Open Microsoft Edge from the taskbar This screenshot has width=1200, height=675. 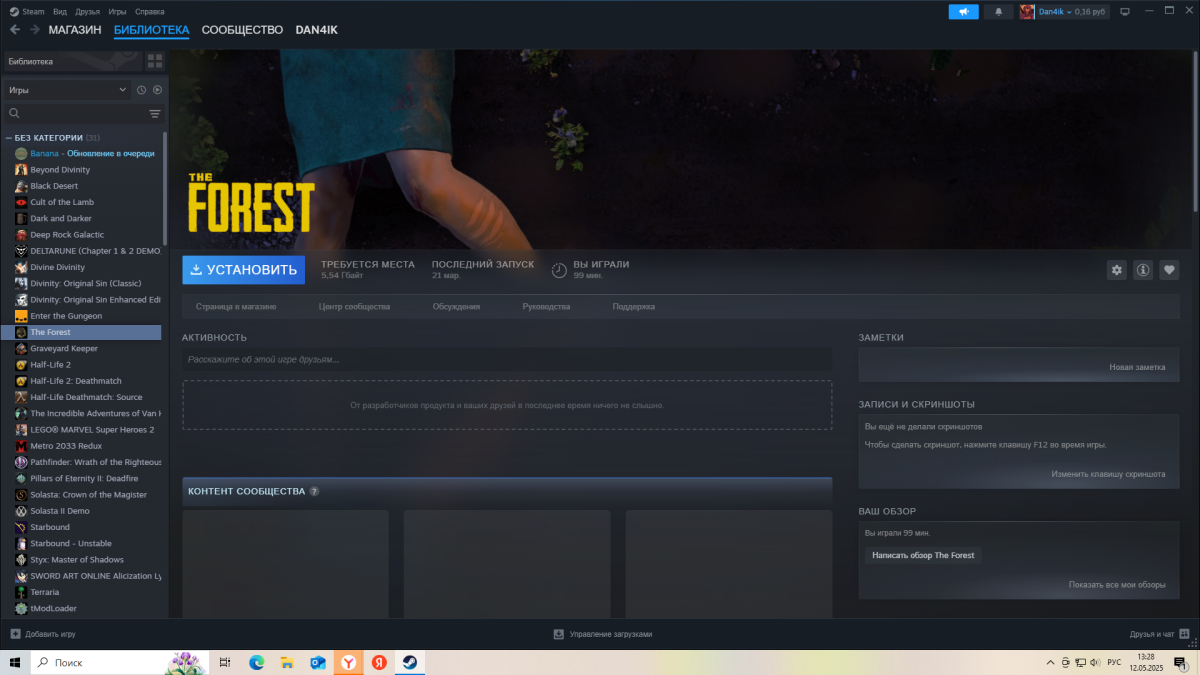[x=256, y=662]
